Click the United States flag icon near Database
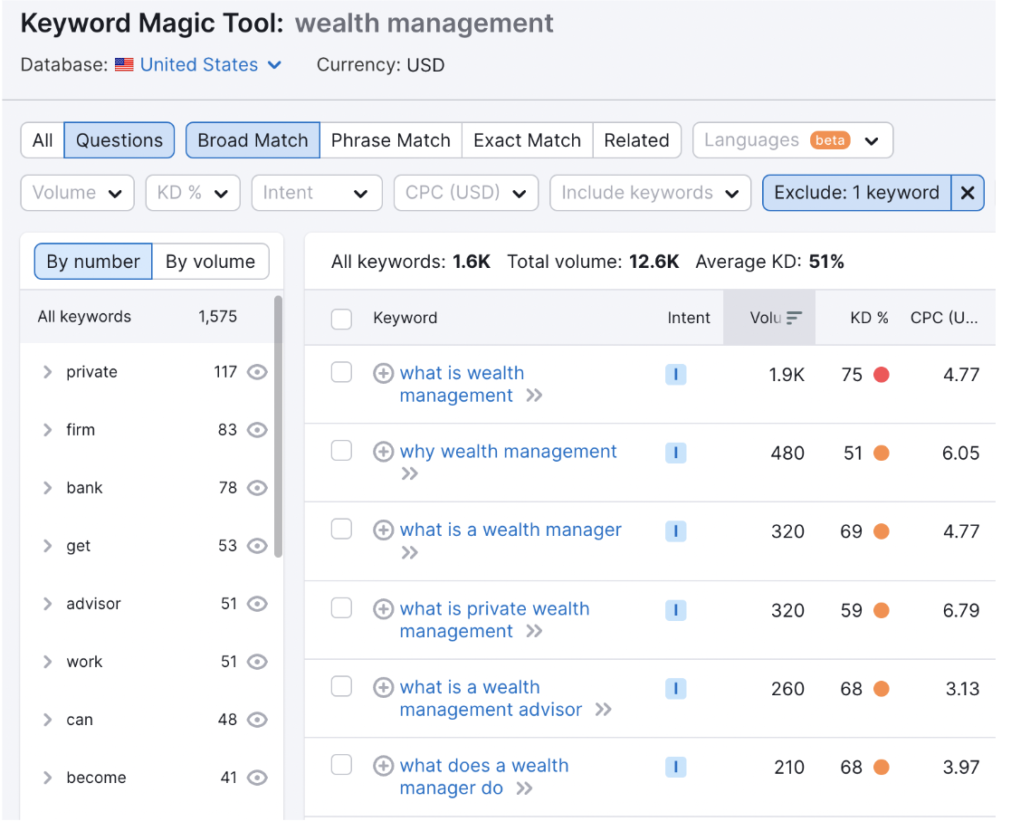The image size is (1030, 831). pos(123,63)
